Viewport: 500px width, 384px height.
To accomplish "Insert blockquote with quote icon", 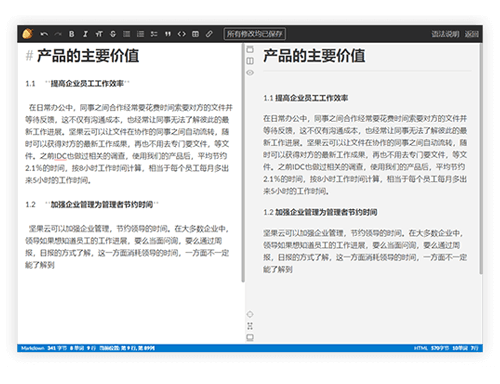I will pos(168,34).
